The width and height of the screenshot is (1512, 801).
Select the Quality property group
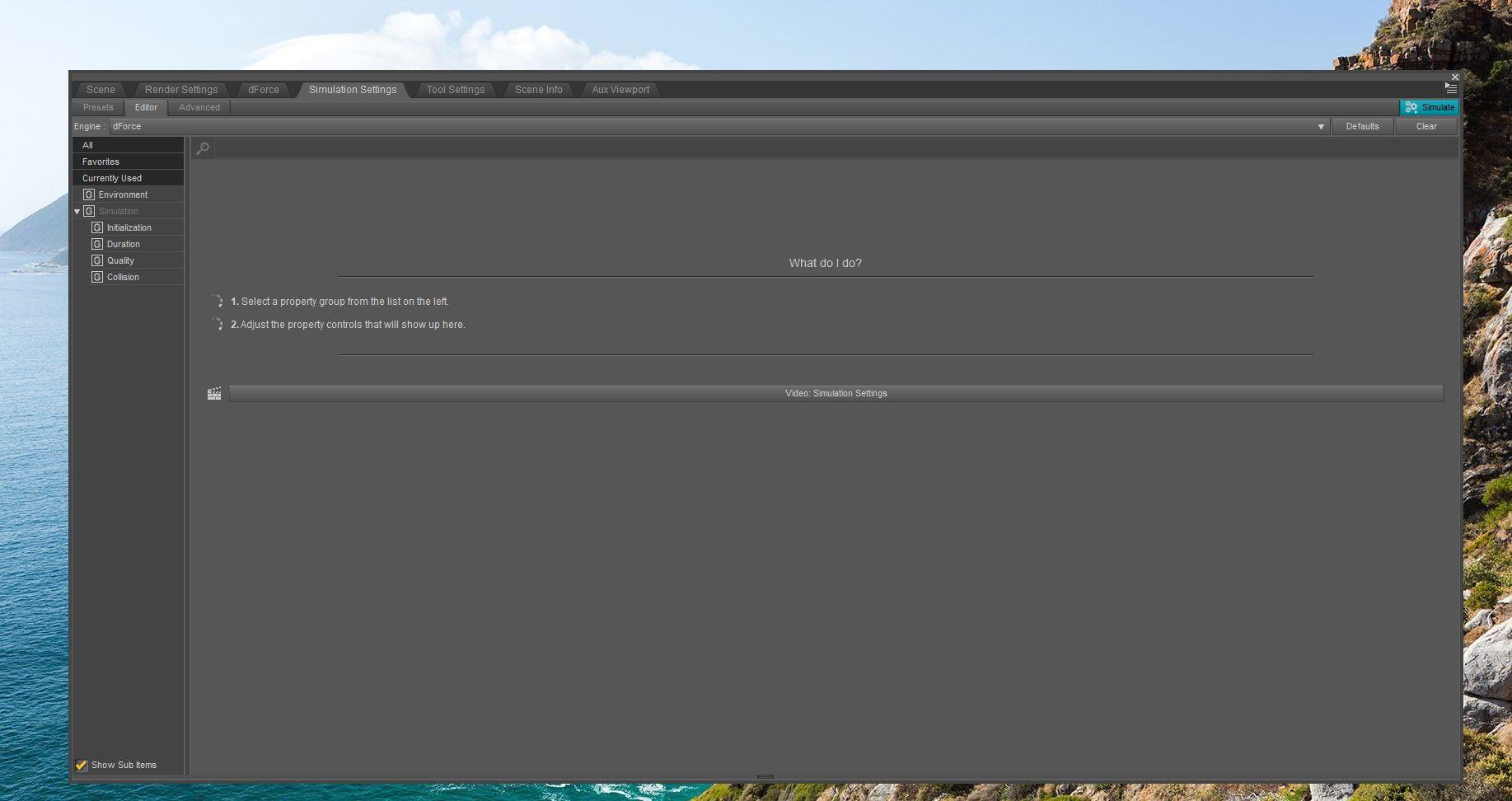(x=120, y=260)
